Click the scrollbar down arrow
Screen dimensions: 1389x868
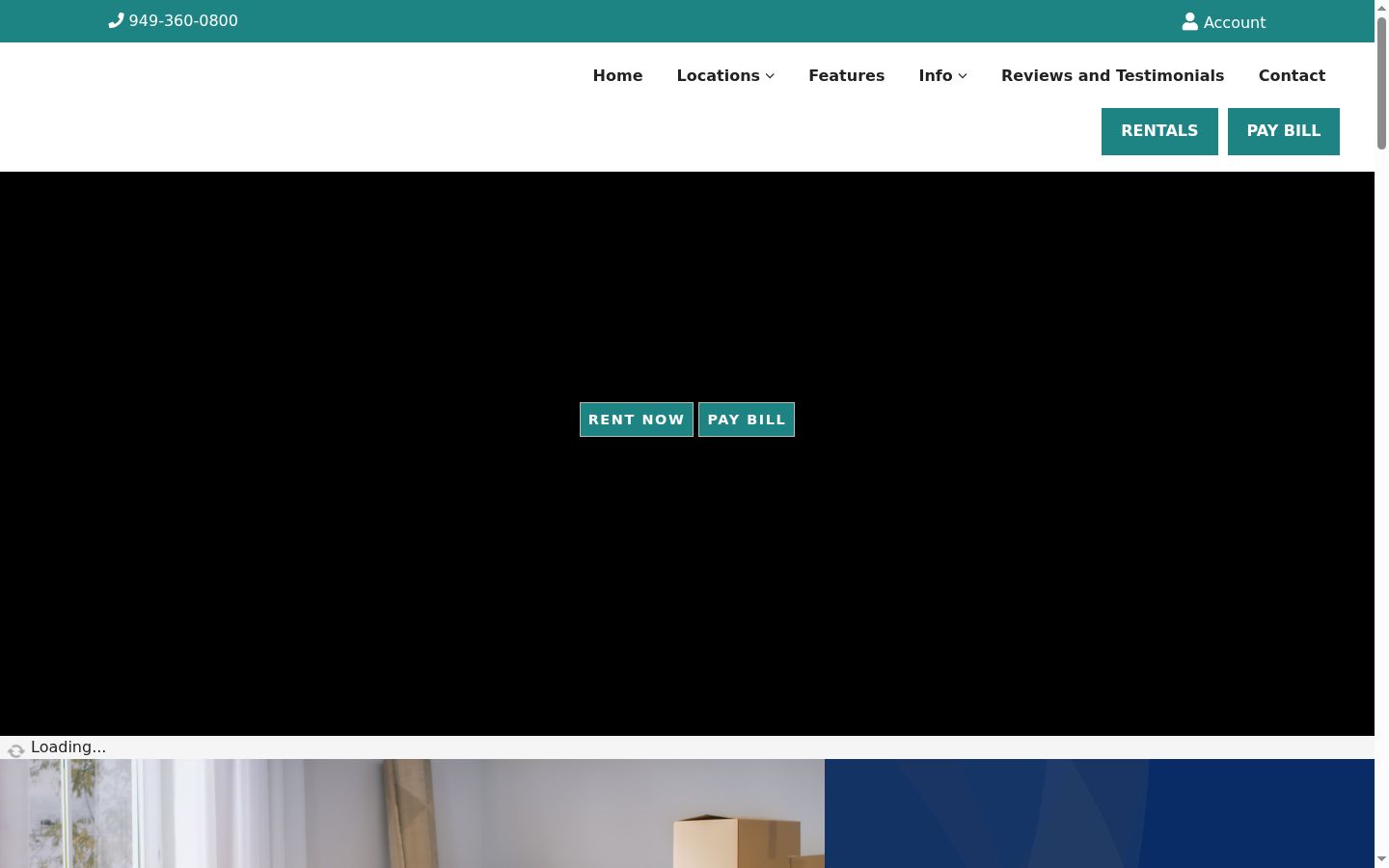(1381, 858)
